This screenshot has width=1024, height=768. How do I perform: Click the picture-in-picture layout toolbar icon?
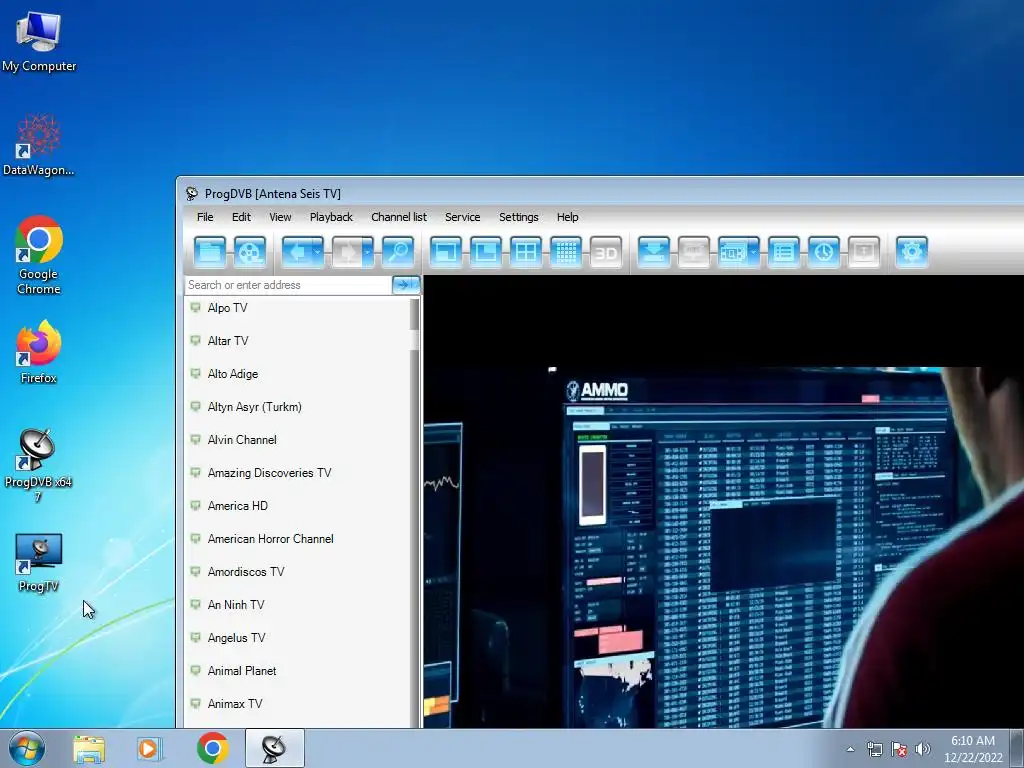(486, 252)
